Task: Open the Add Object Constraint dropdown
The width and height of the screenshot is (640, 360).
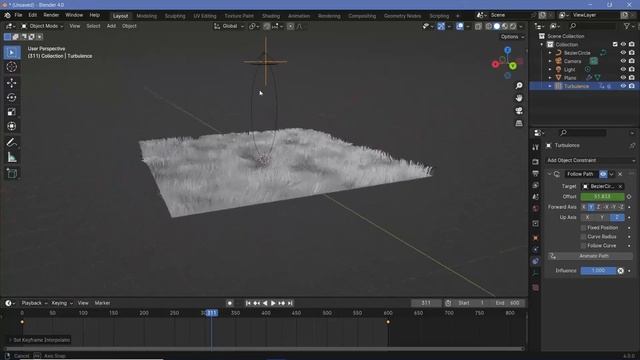Action: (591, 160)
